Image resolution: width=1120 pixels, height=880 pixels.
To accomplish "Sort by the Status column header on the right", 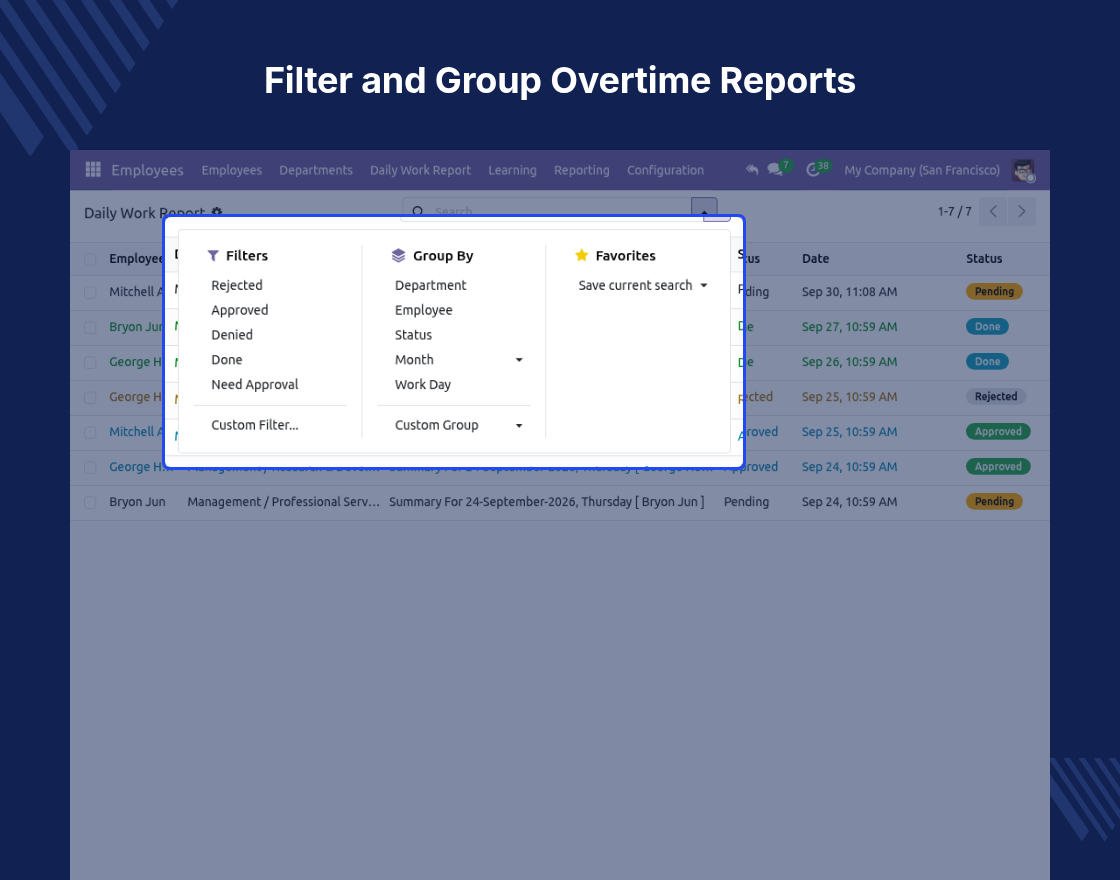I will (x=984, y=259).
